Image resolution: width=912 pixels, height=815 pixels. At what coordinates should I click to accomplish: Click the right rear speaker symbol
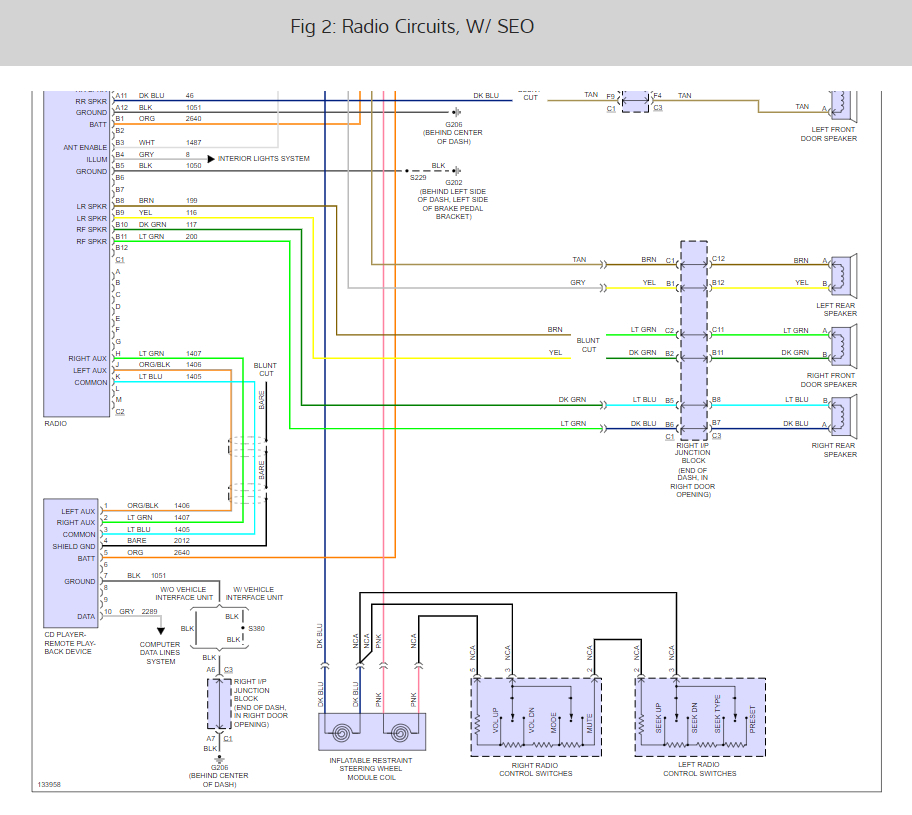tap(841, 414)
